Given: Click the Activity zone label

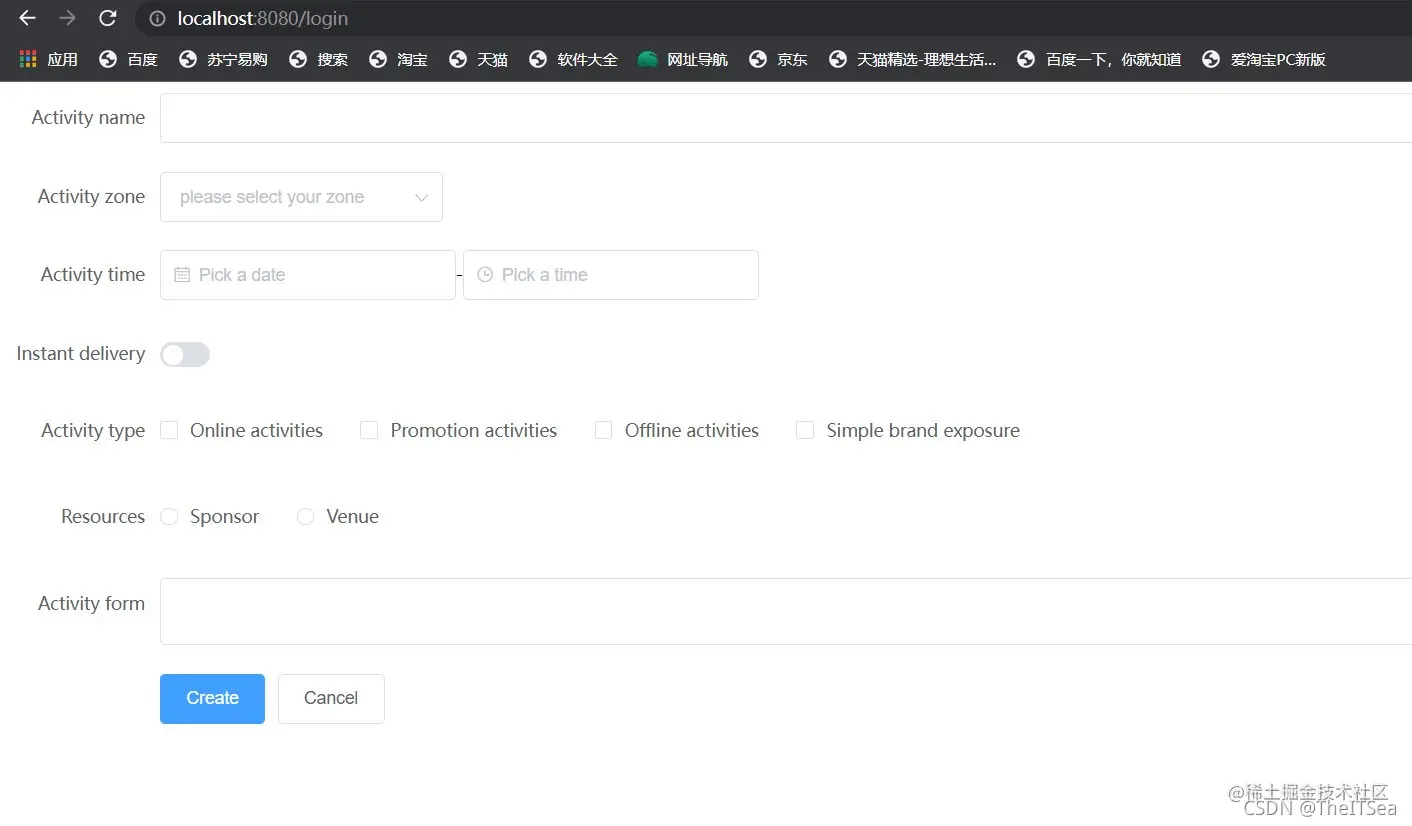Looking at the screenshot, I should [x=91, y=197].
